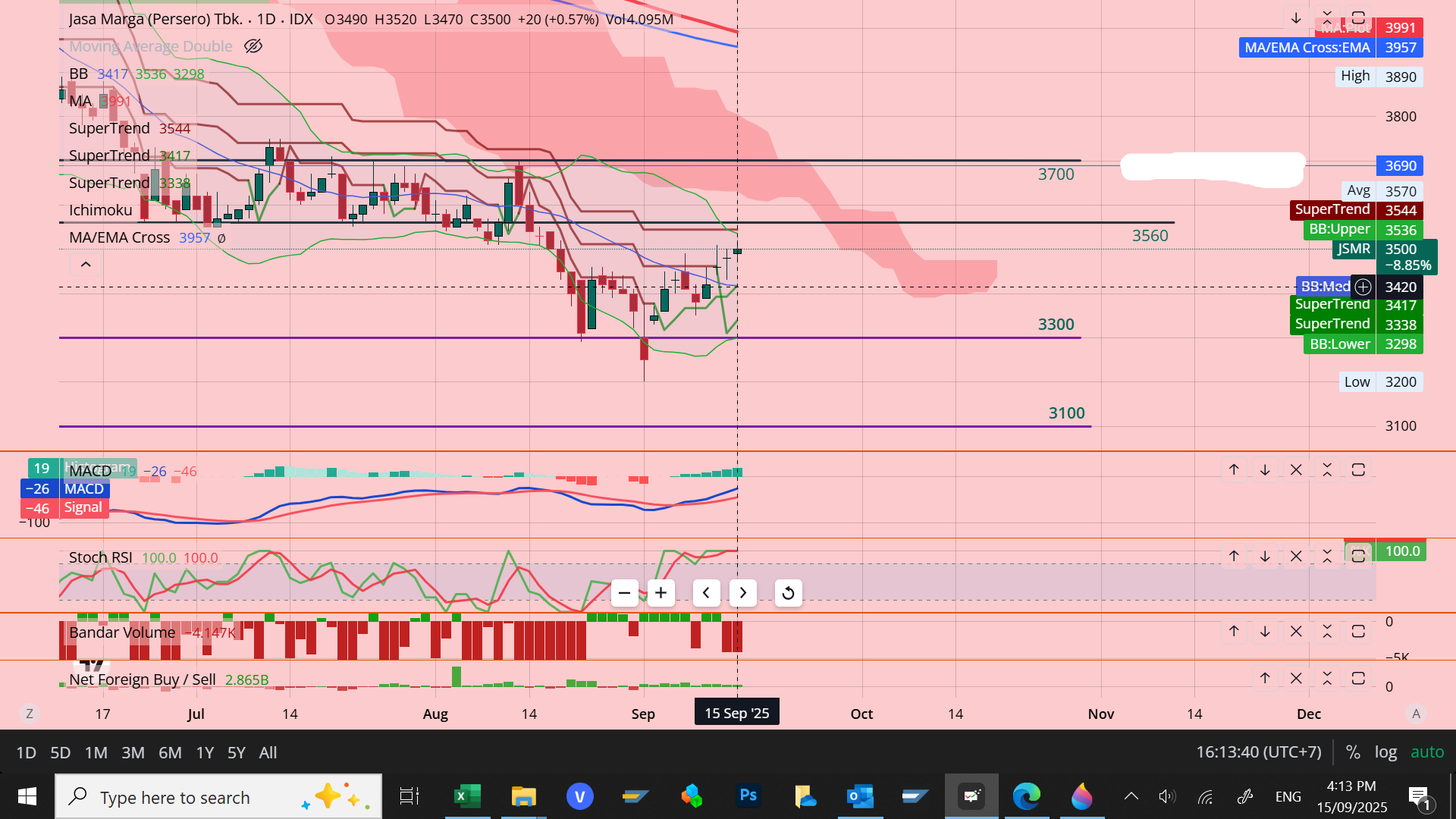Select the 1Y time range
1456x819 pixels.
click(x=205, y=752)
